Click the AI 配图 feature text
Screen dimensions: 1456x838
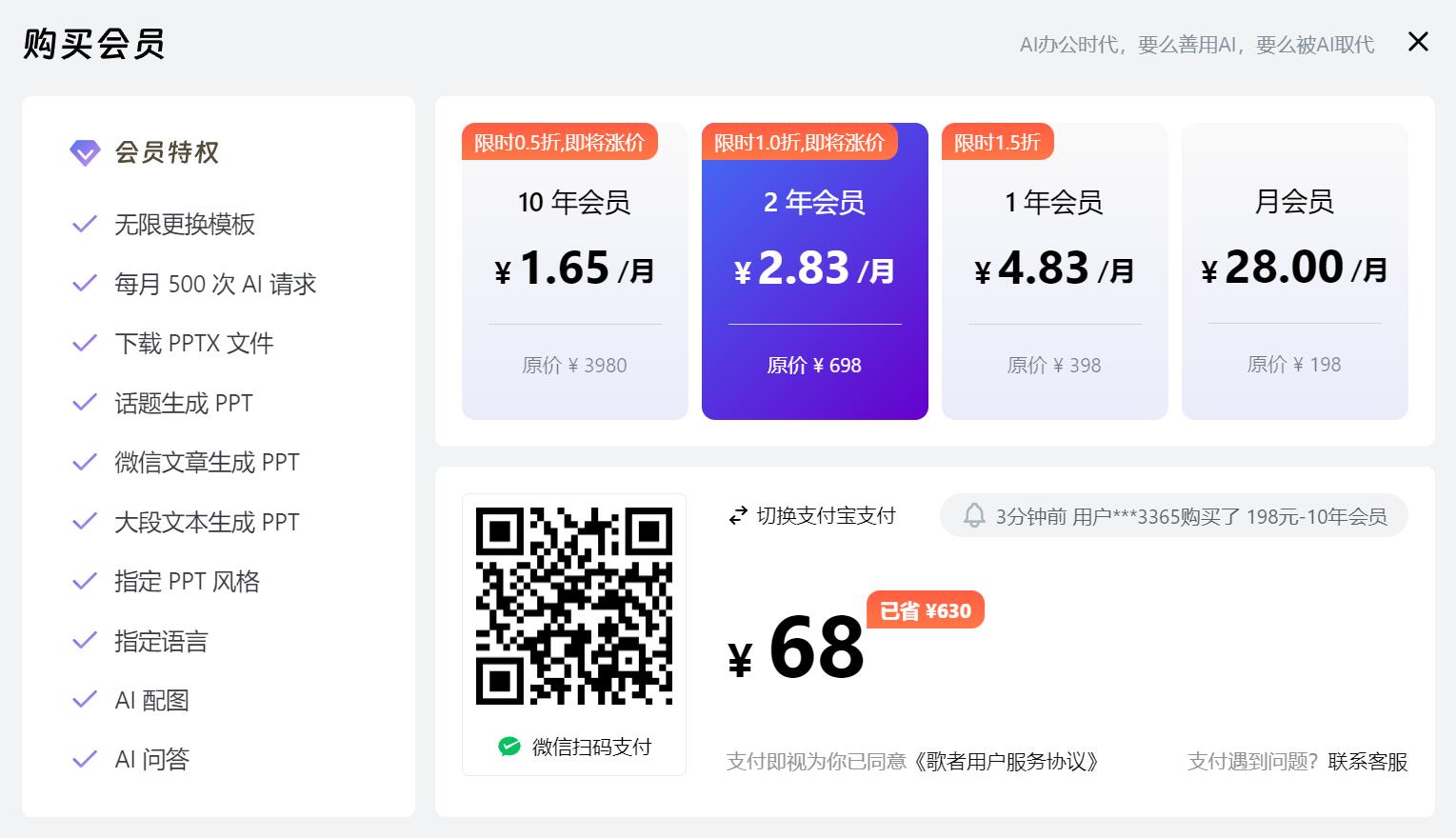(x=152, y=700)
